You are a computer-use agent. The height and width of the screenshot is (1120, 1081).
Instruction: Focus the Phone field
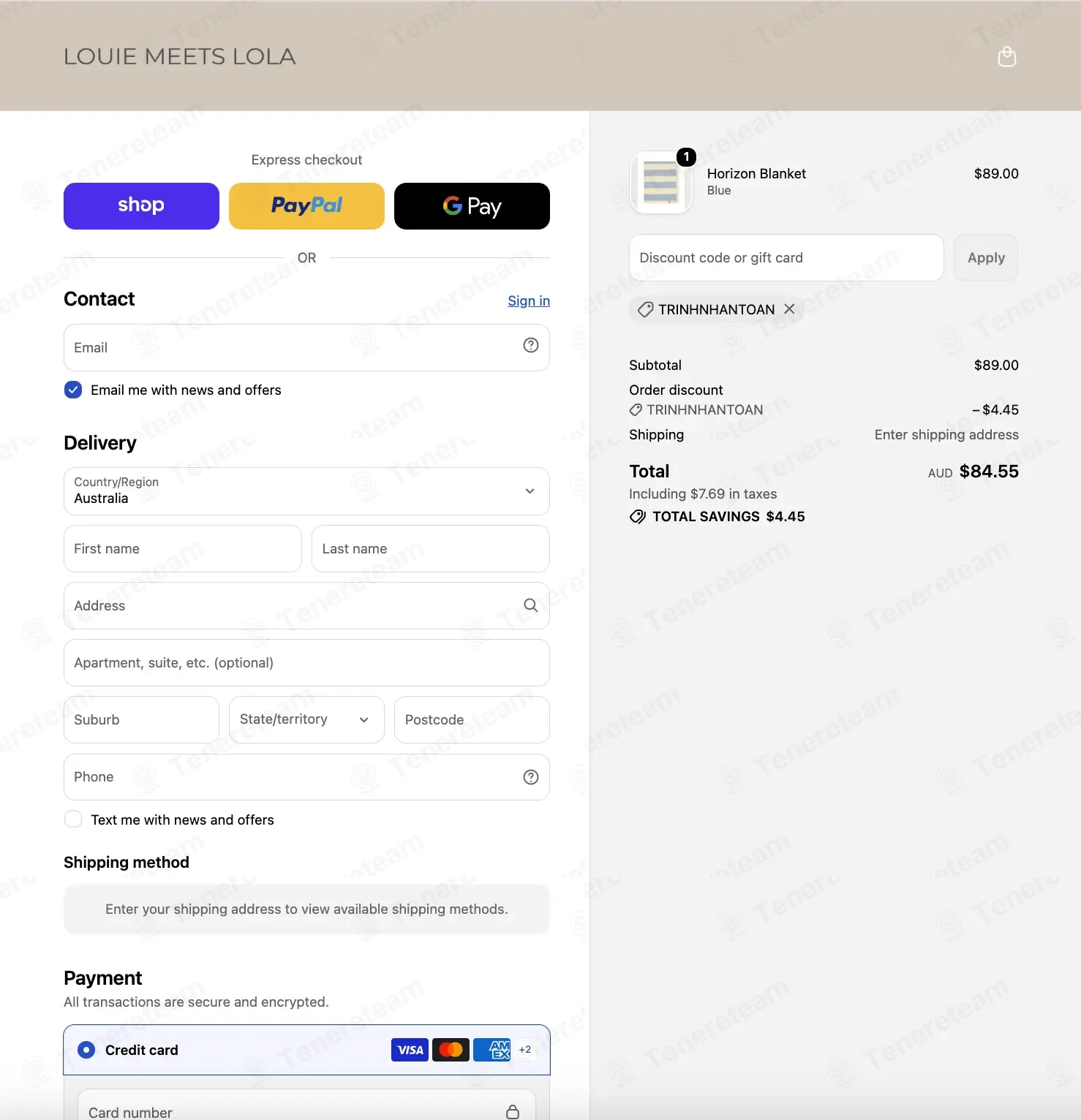tap(306, 777)
